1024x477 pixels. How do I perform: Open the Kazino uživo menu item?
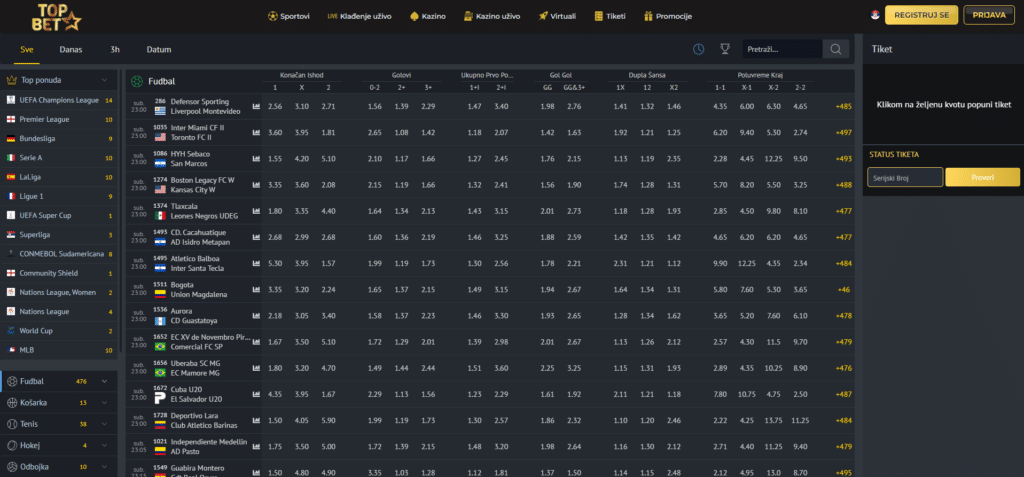coord(492,16)
